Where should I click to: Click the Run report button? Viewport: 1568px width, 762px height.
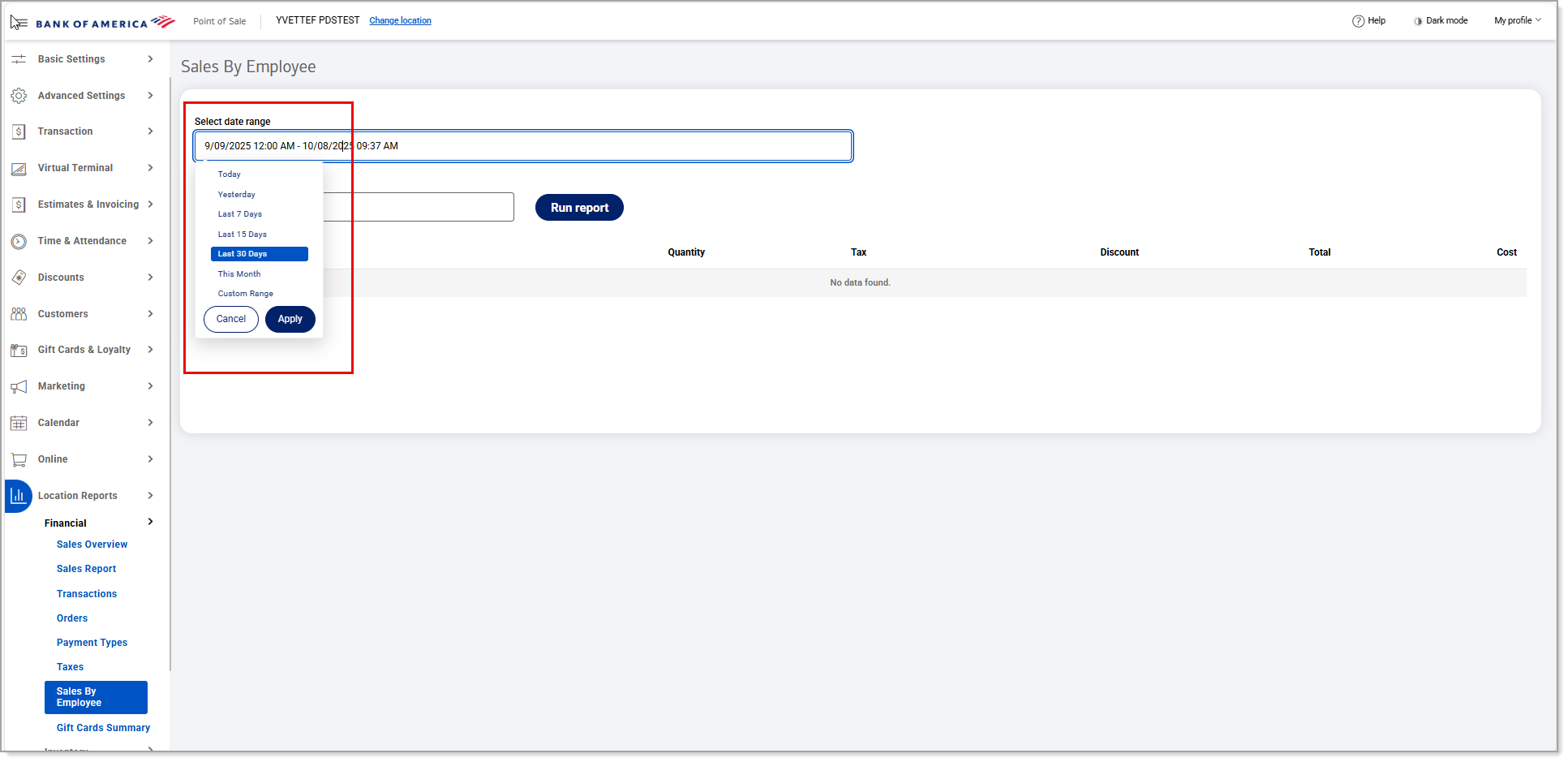(579, 208)
